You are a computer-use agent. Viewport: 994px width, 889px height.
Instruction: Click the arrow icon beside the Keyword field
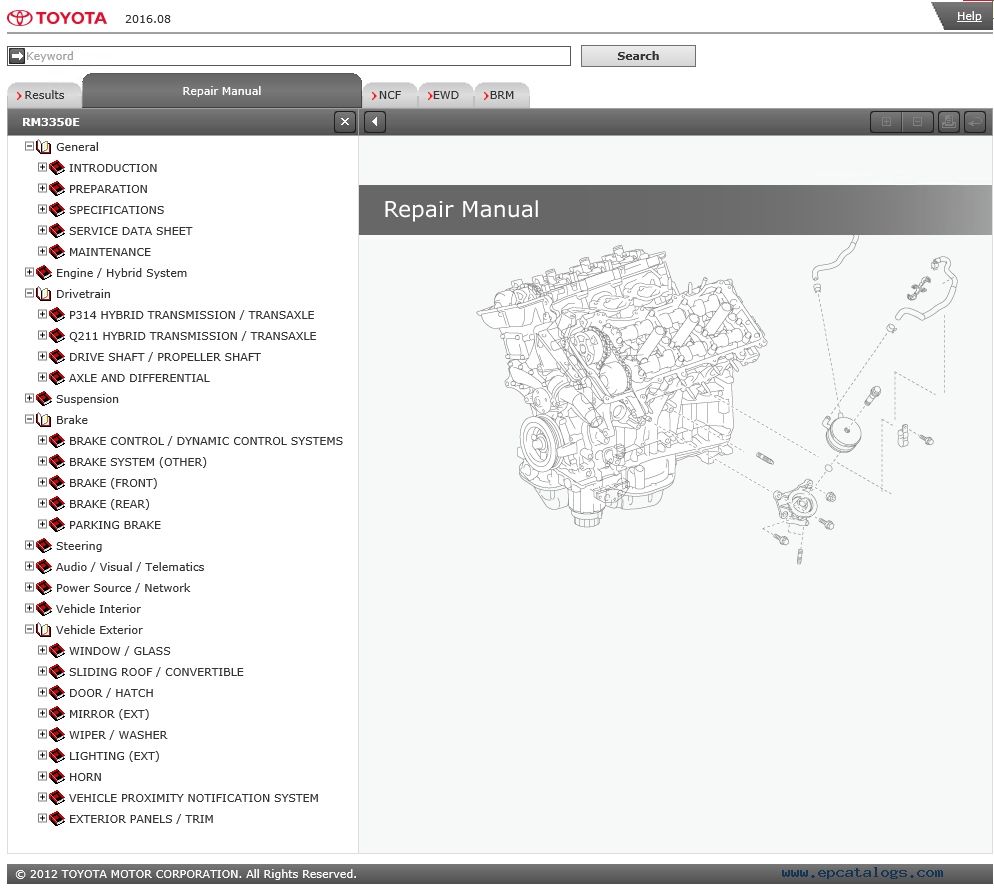(x=17, y=56)
